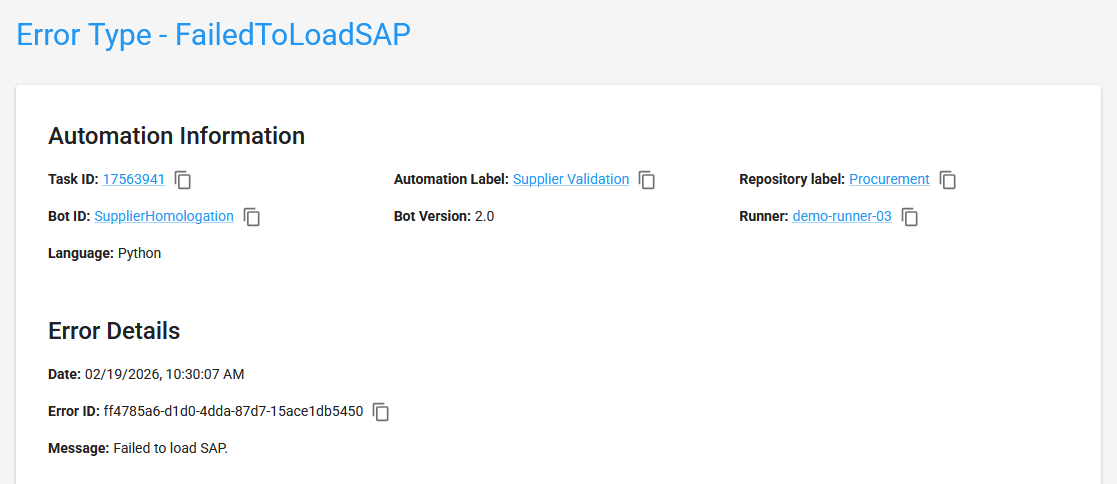Viewport: 1117px width, 484px height.
Task: Click the Automation Information heading
Action: pos(176,136)
